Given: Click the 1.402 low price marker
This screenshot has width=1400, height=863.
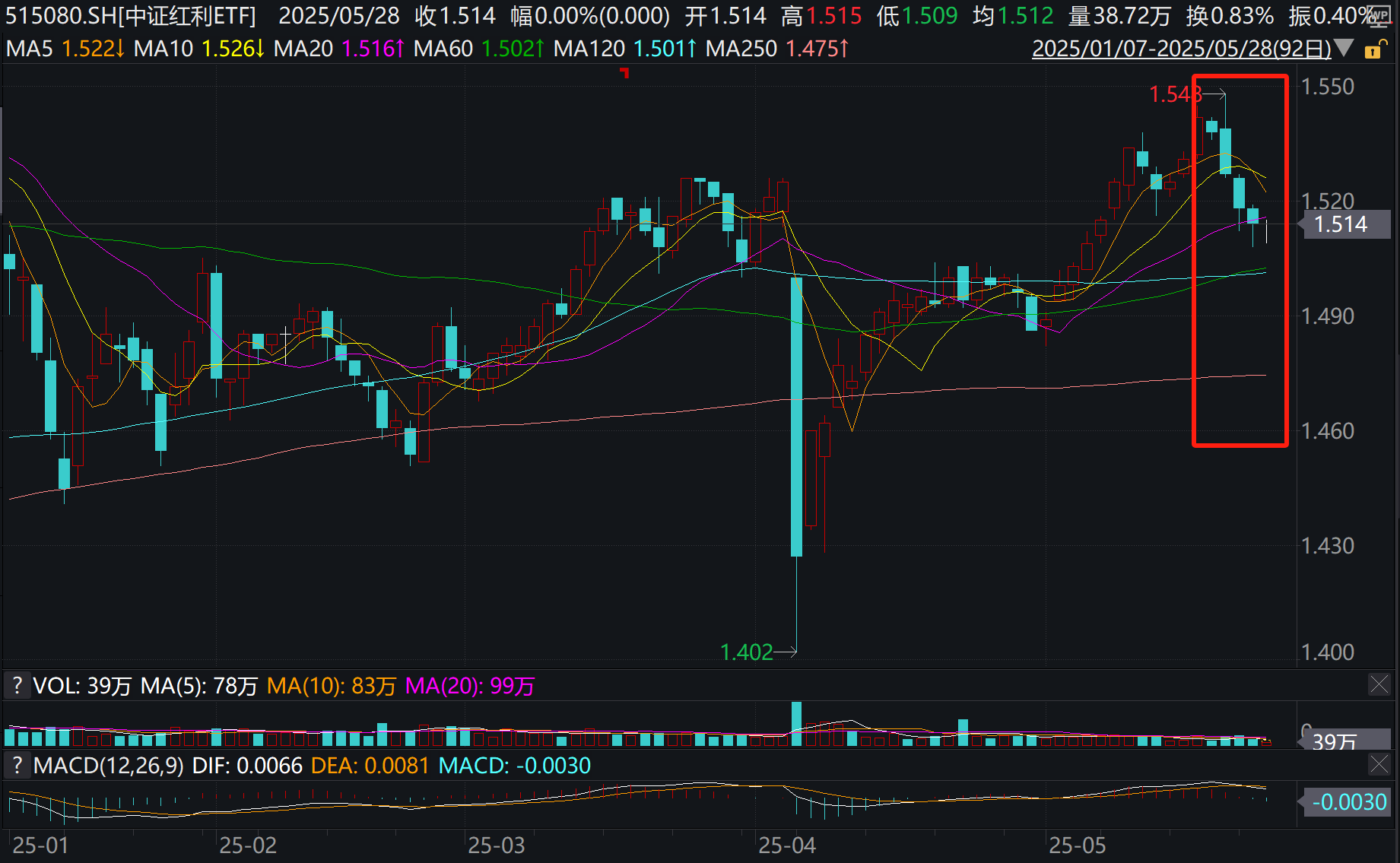Looking at the screenshot, I should click(x=746, y=652).
